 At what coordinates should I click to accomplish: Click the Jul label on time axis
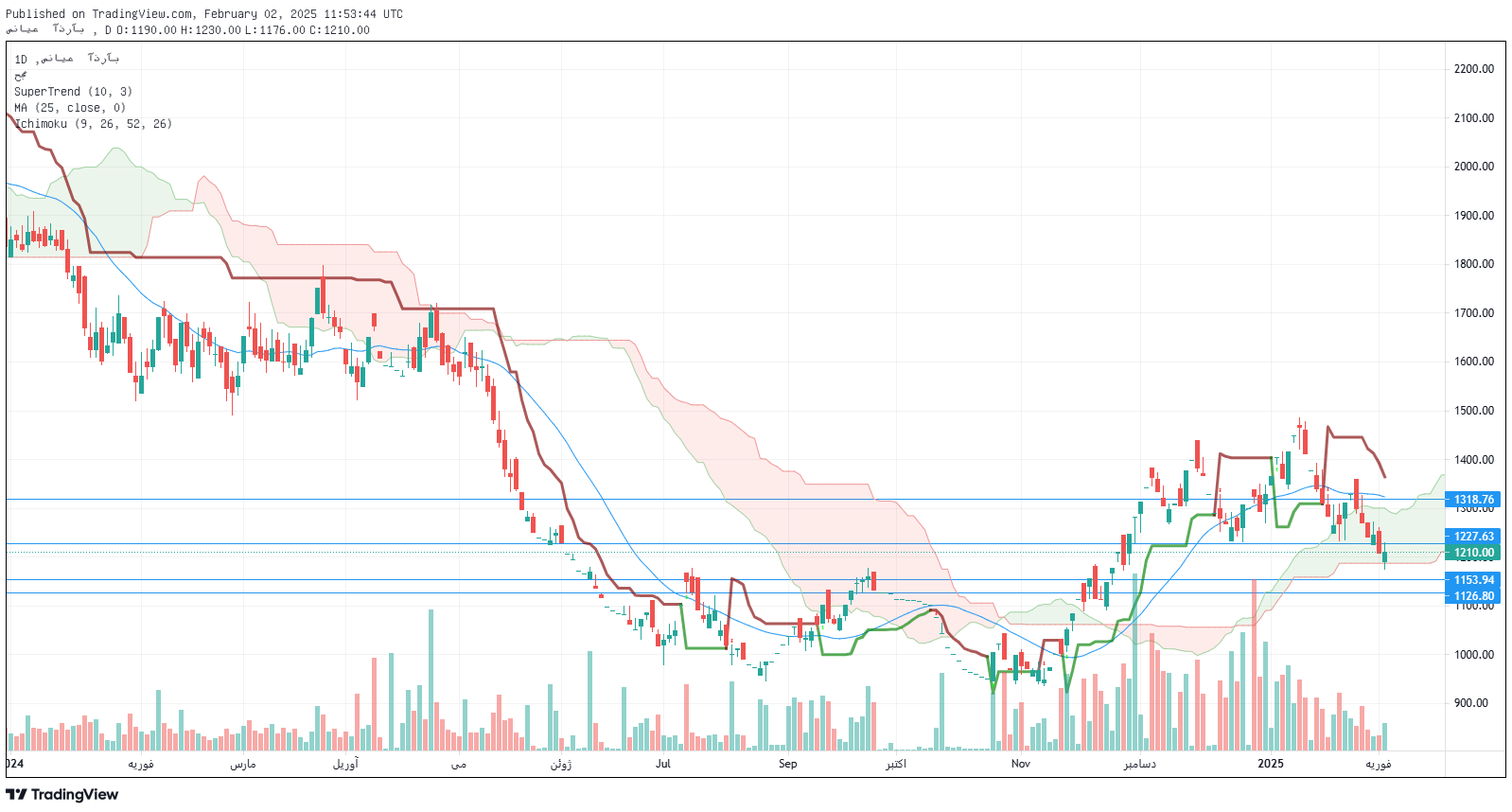[662, 764]
